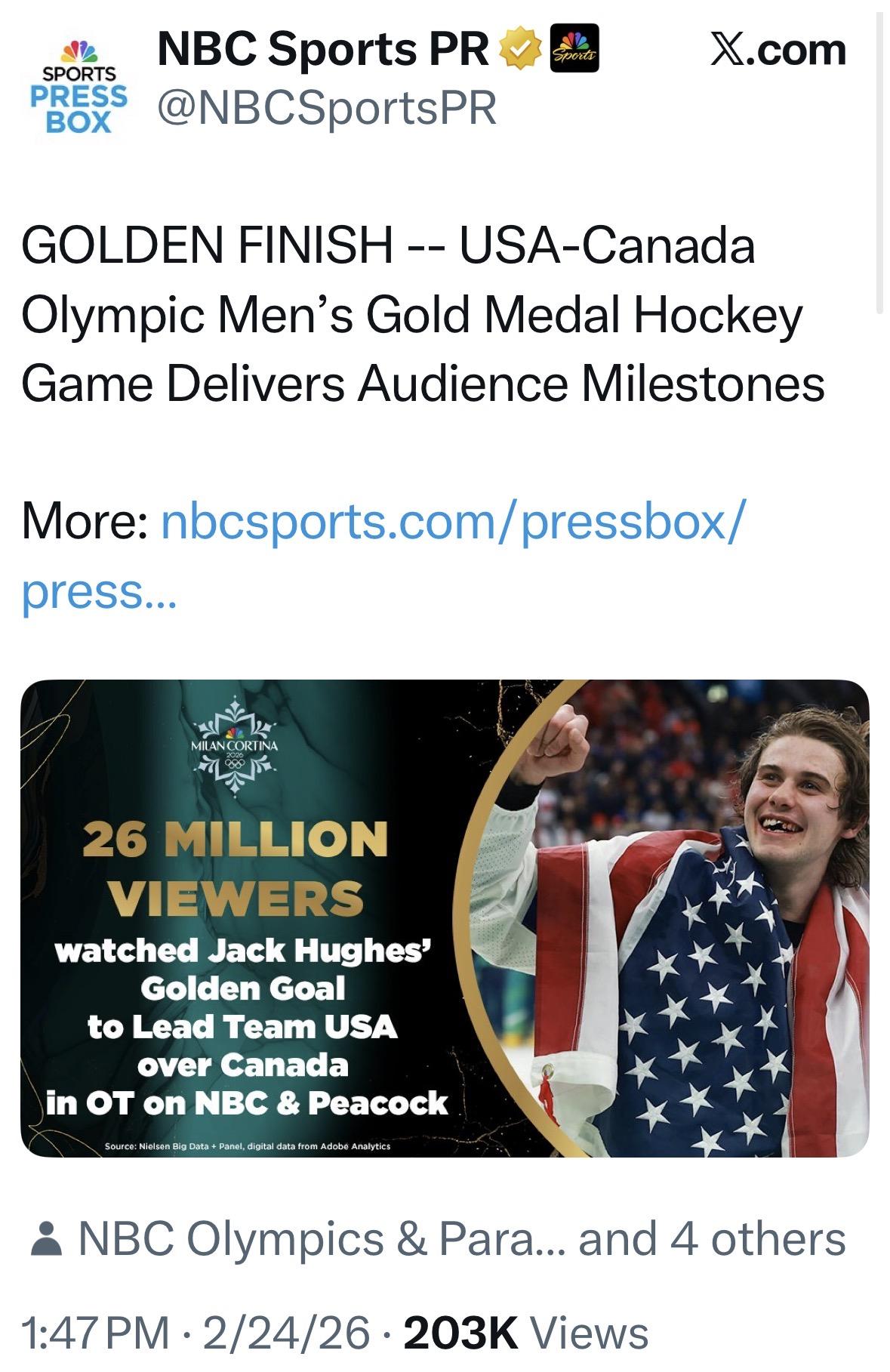This screenshot has height=1372, width=890.
Task: Open the NBC Sports PR display name
Action: (323, 50)
